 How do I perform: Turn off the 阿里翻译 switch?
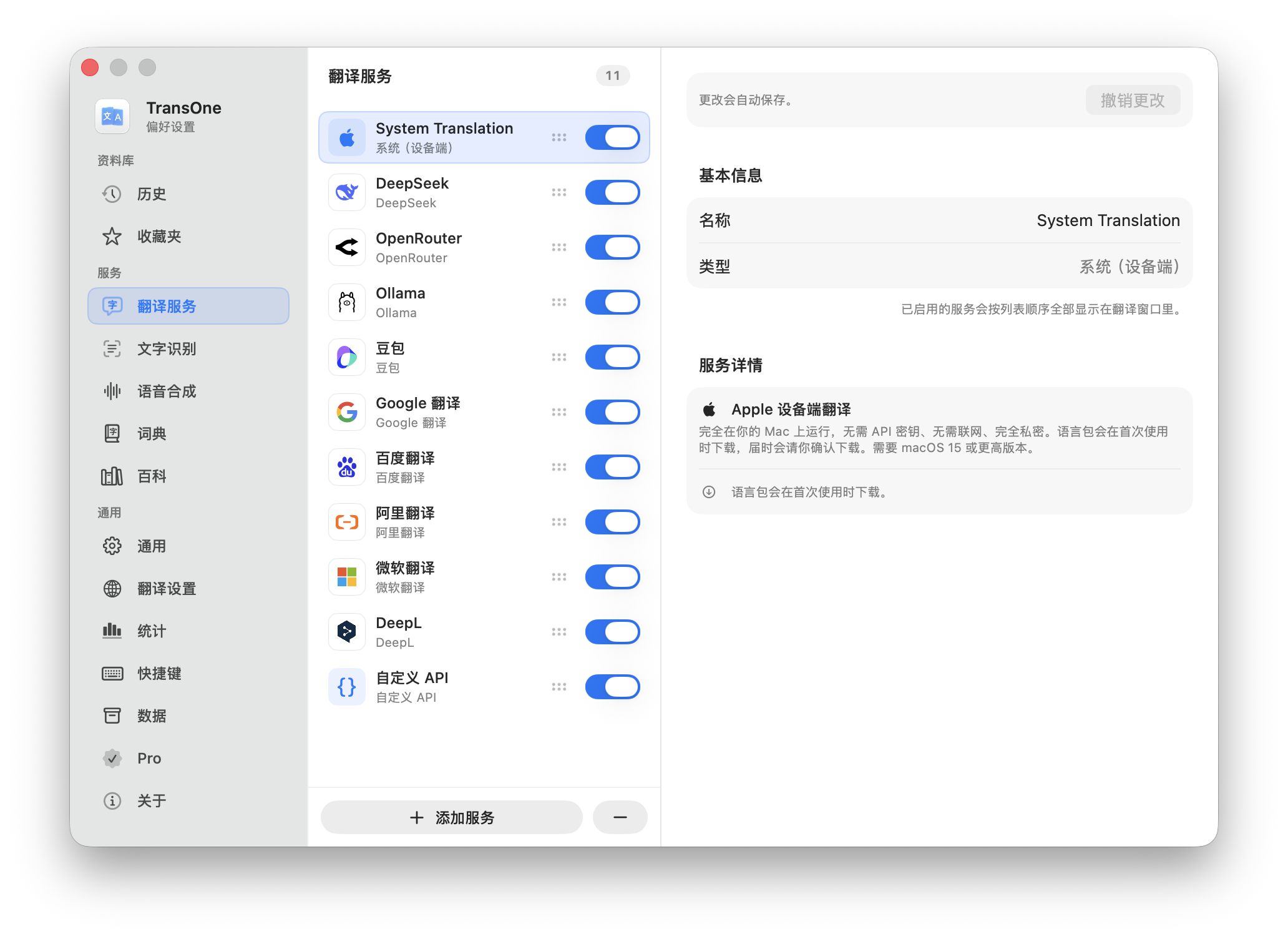(x=613, y=522)
